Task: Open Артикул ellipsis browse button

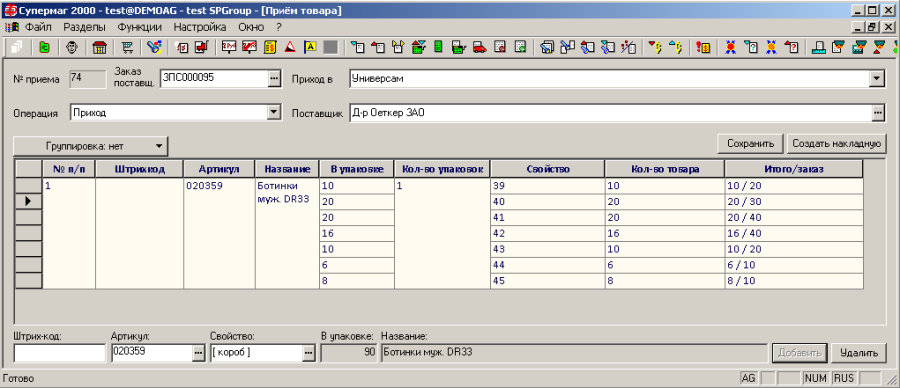Action: tap(198, 354)
